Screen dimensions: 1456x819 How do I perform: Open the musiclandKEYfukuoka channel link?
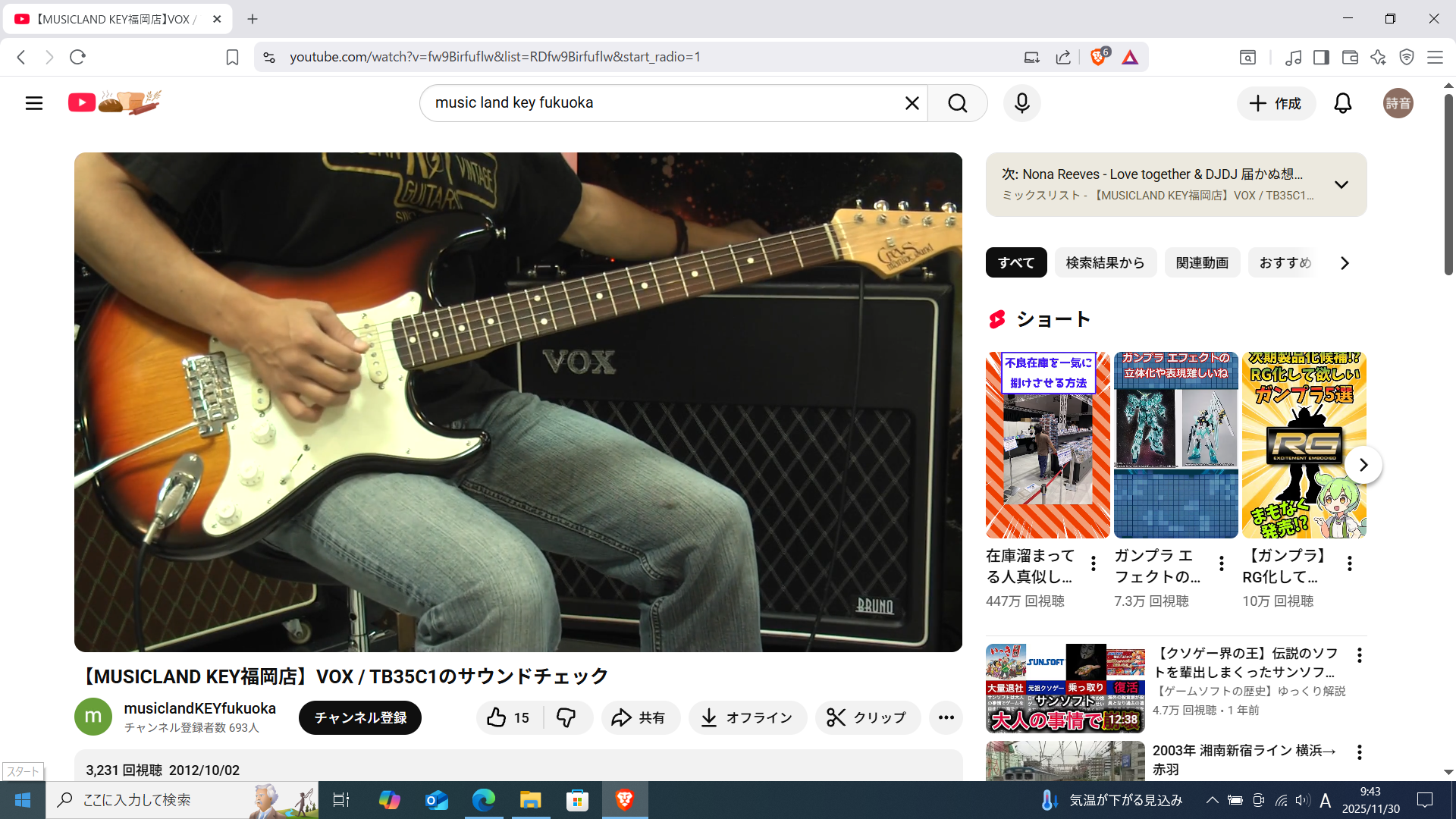(199, 708)
